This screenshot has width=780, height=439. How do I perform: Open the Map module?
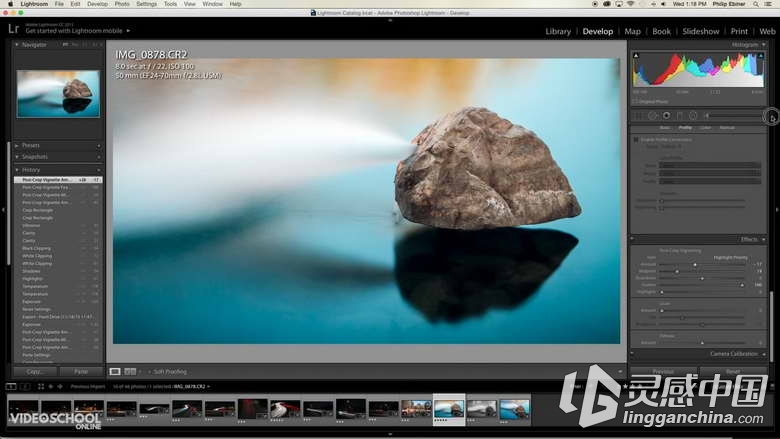[632, 31]
